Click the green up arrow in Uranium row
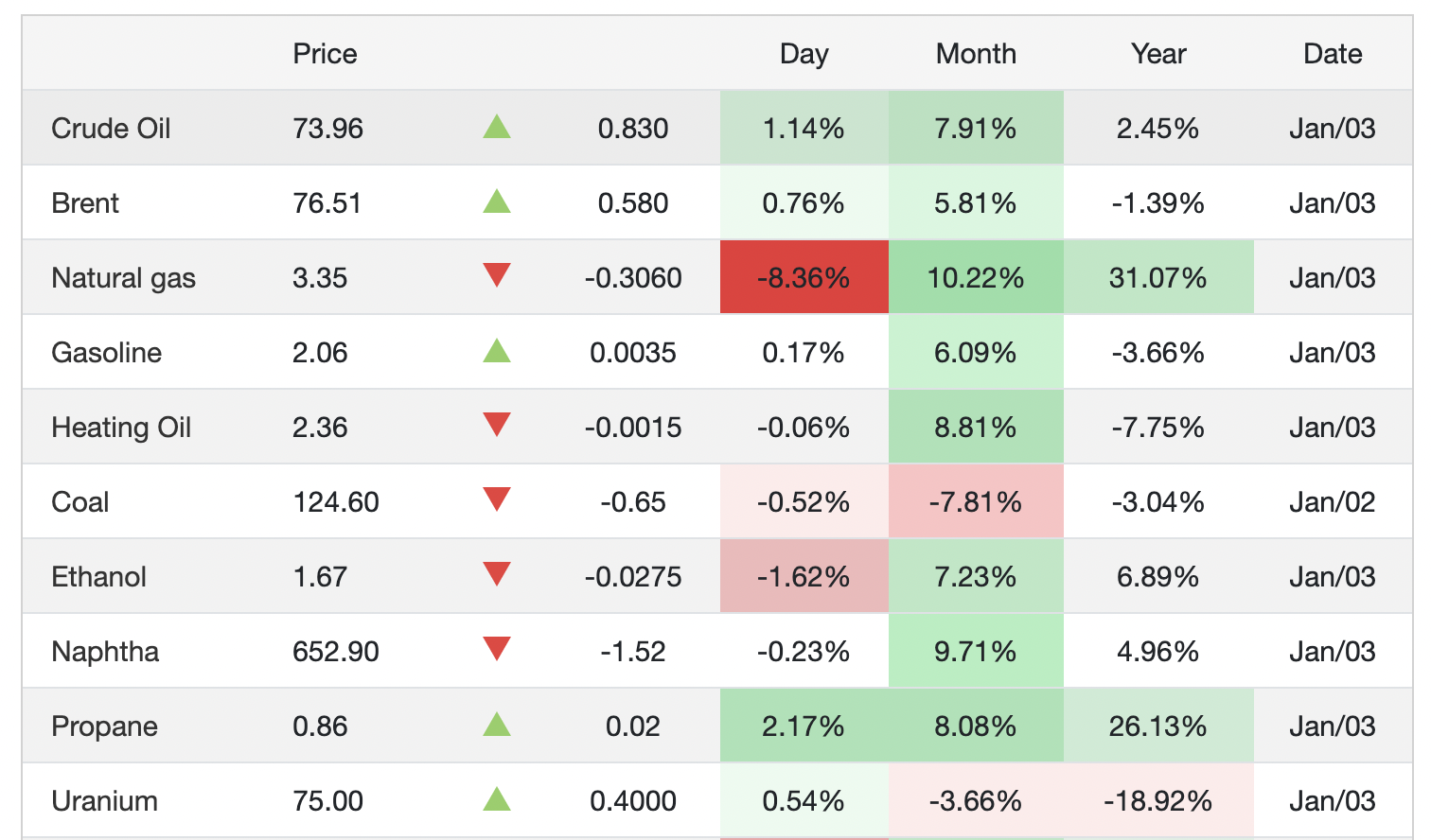 pos(497,799)
